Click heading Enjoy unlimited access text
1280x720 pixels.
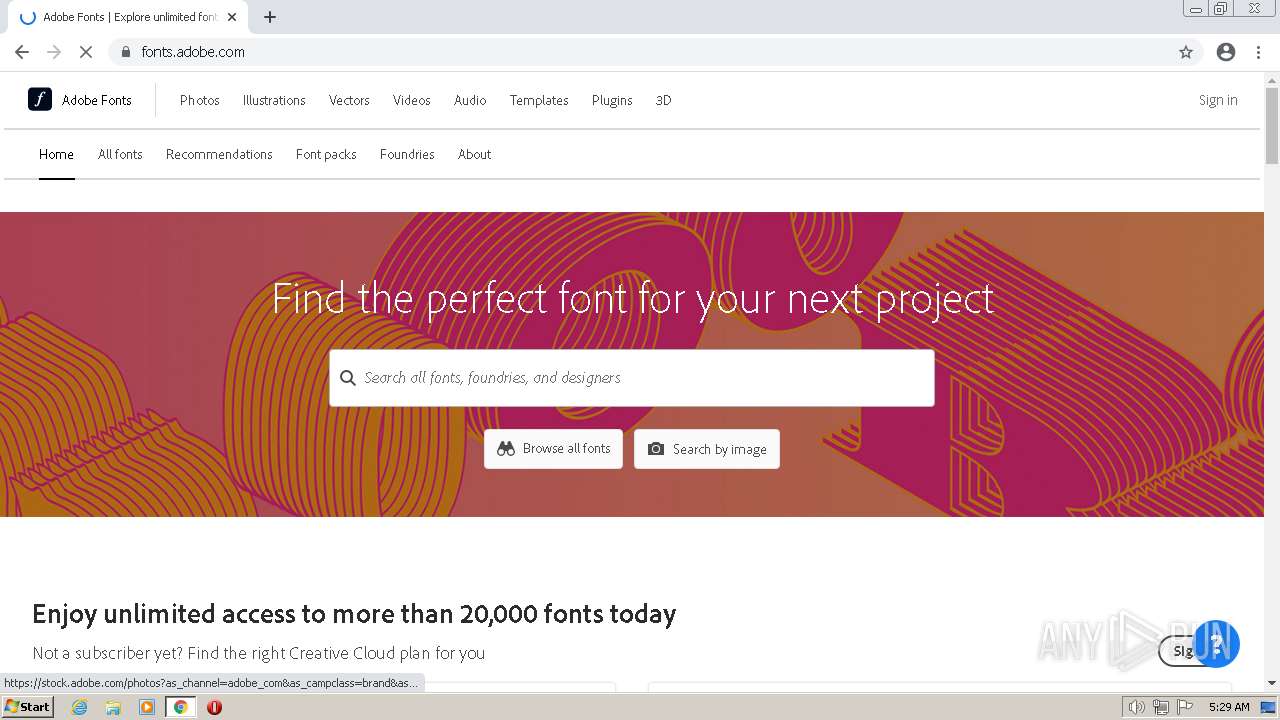[x=354, y=613]
